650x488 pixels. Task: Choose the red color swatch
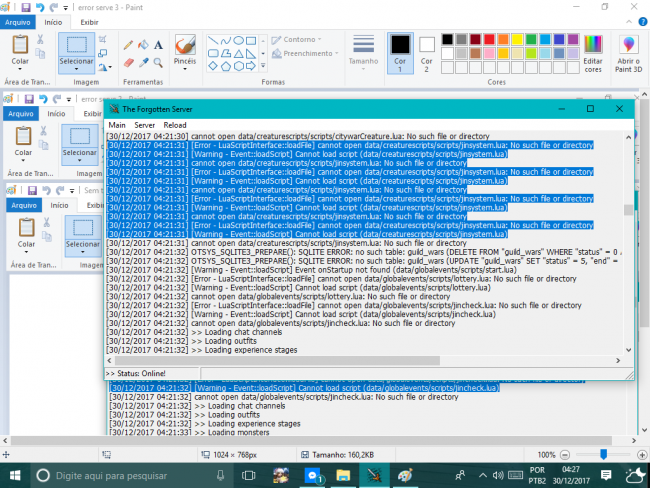point(489,39)
